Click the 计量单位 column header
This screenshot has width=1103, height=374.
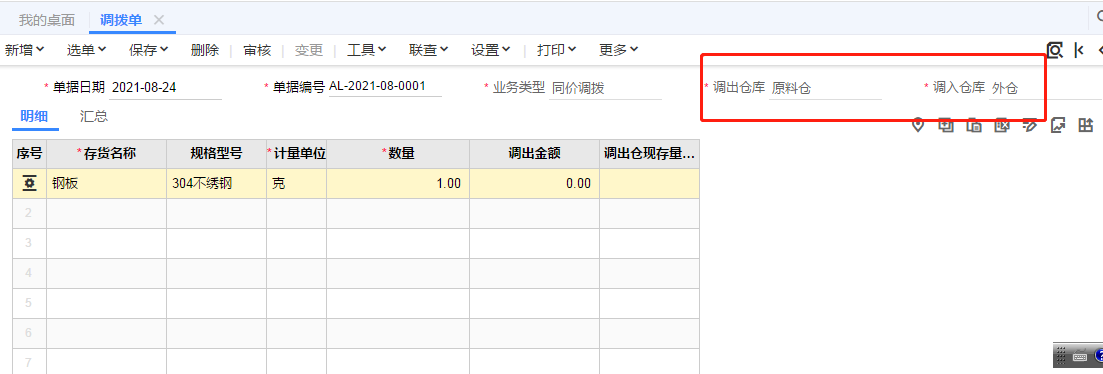(297, 153)
